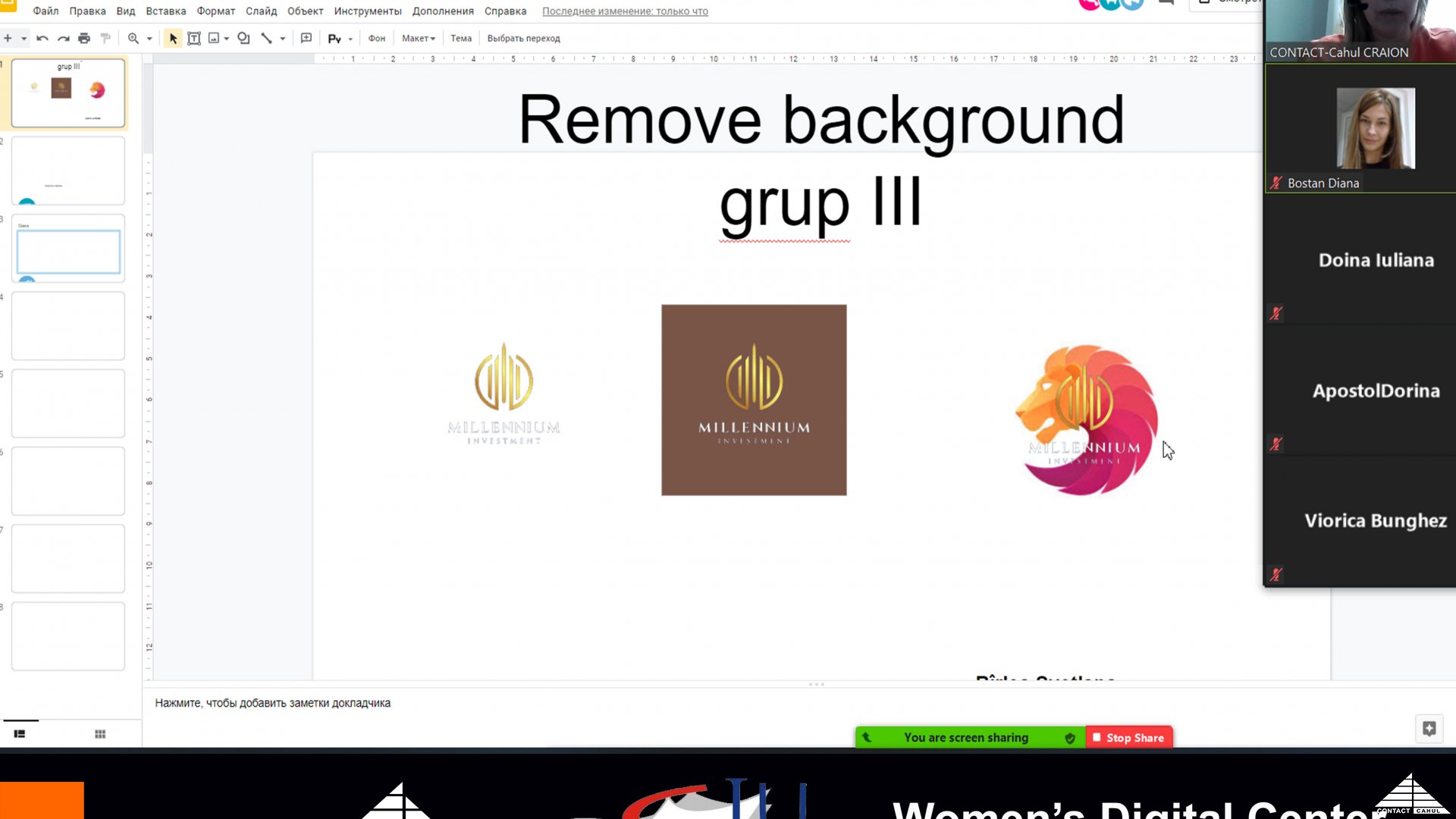Click the Redo arrow icon

point(64,38)
